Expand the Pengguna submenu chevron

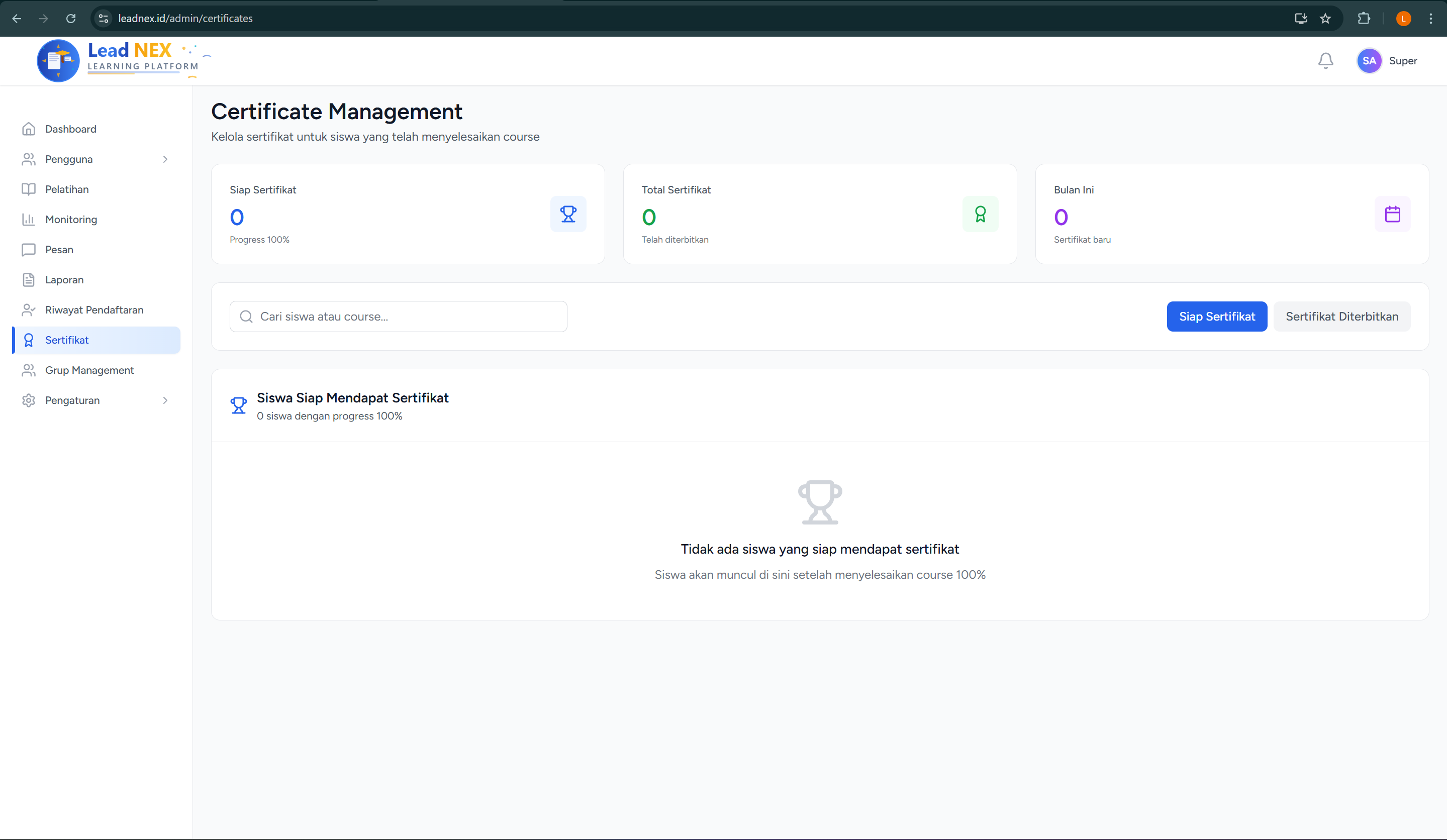(x=165, y=159)
